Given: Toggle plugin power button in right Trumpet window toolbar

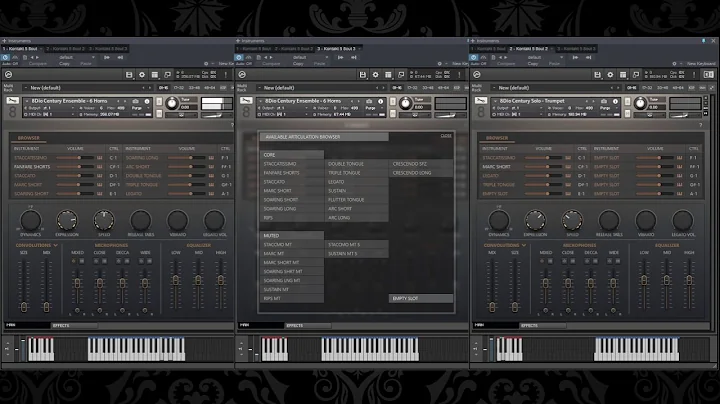Looking at the screenshot, I should click(473, 57).
